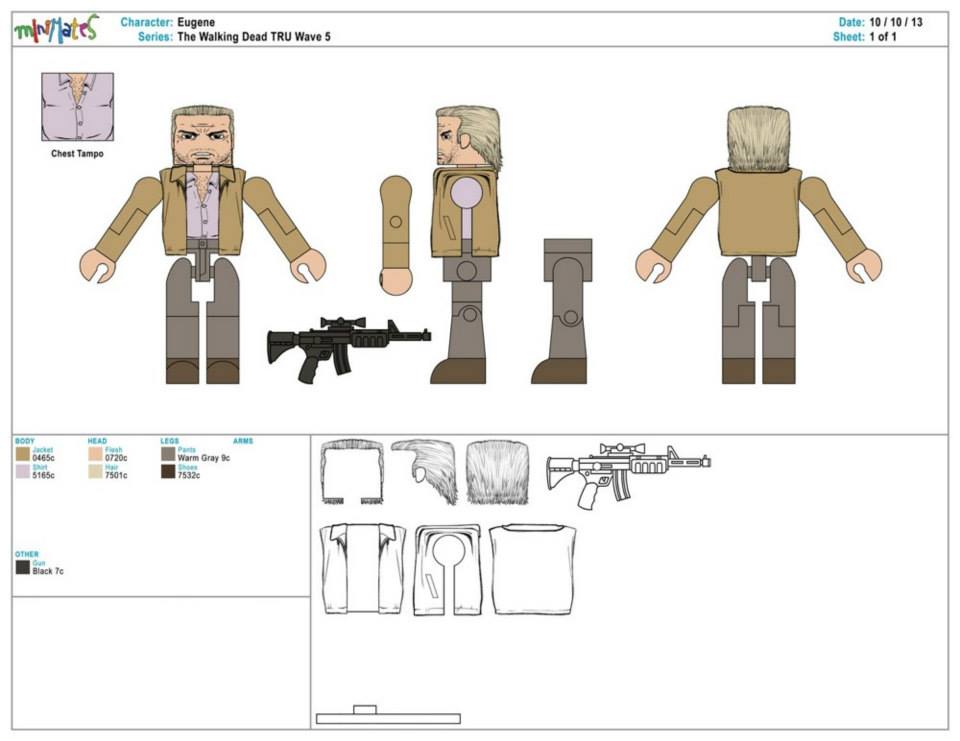This screenshot has width=960, height=741.
Task: Select the side-view Eugene figure torso
Action: click(467, 213)
